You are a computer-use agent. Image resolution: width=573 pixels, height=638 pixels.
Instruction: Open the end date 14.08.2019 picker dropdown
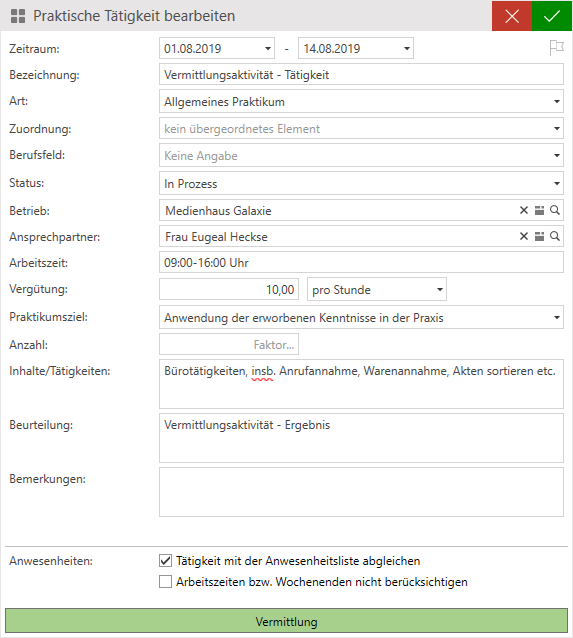(x=407, y=48)
